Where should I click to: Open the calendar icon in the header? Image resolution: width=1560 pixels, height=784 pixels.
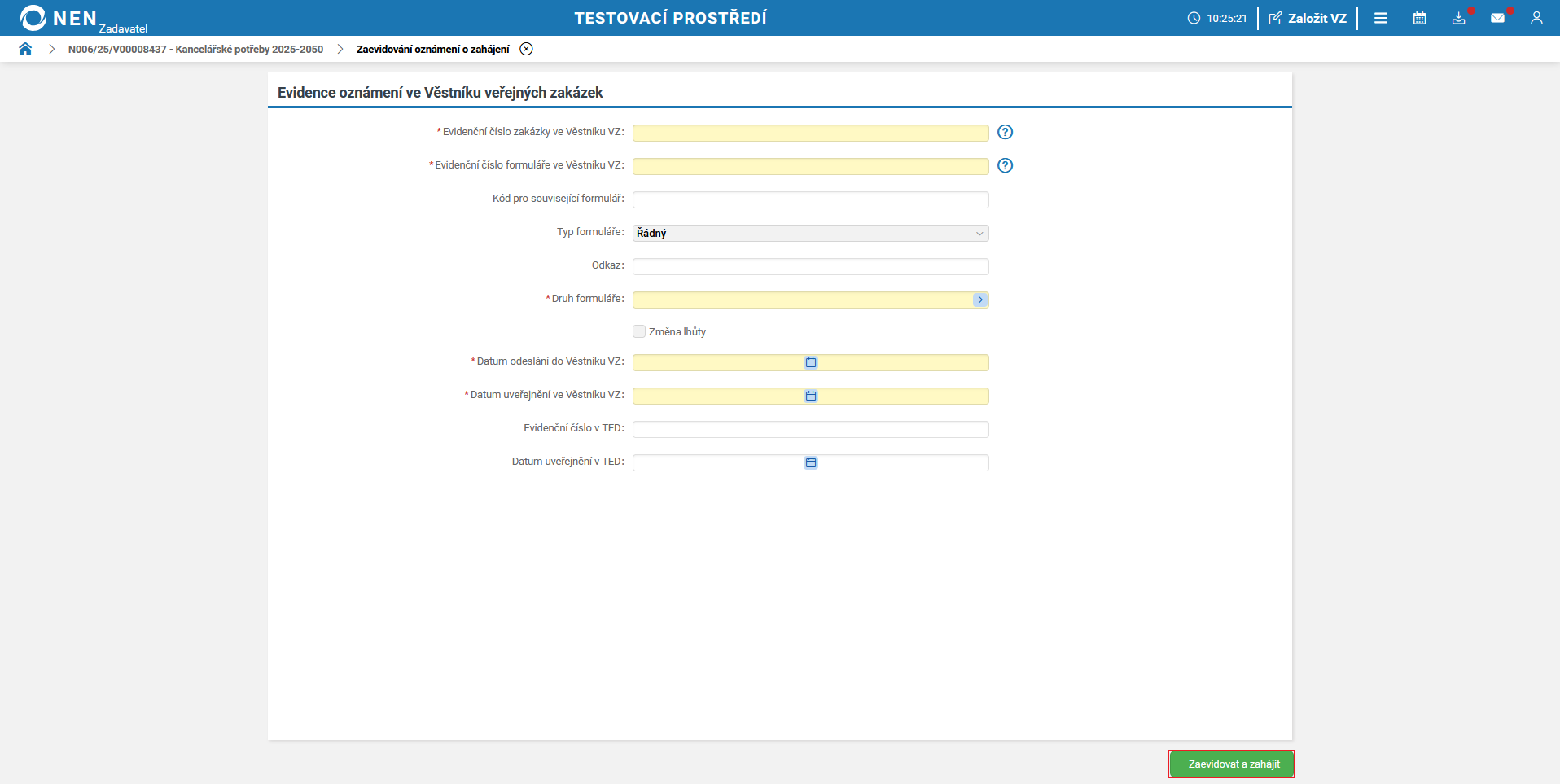tap(1420, 17)
